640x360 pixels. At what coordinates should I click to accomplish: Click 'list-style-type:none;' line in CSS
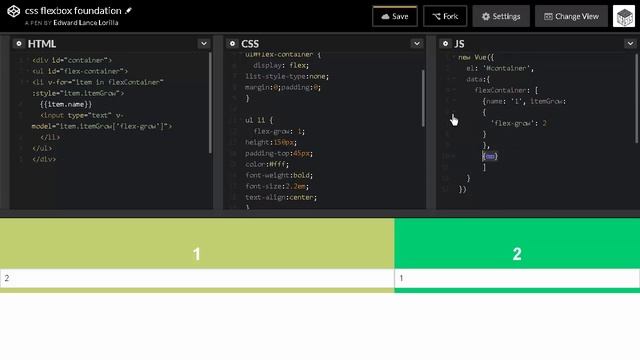287,76
